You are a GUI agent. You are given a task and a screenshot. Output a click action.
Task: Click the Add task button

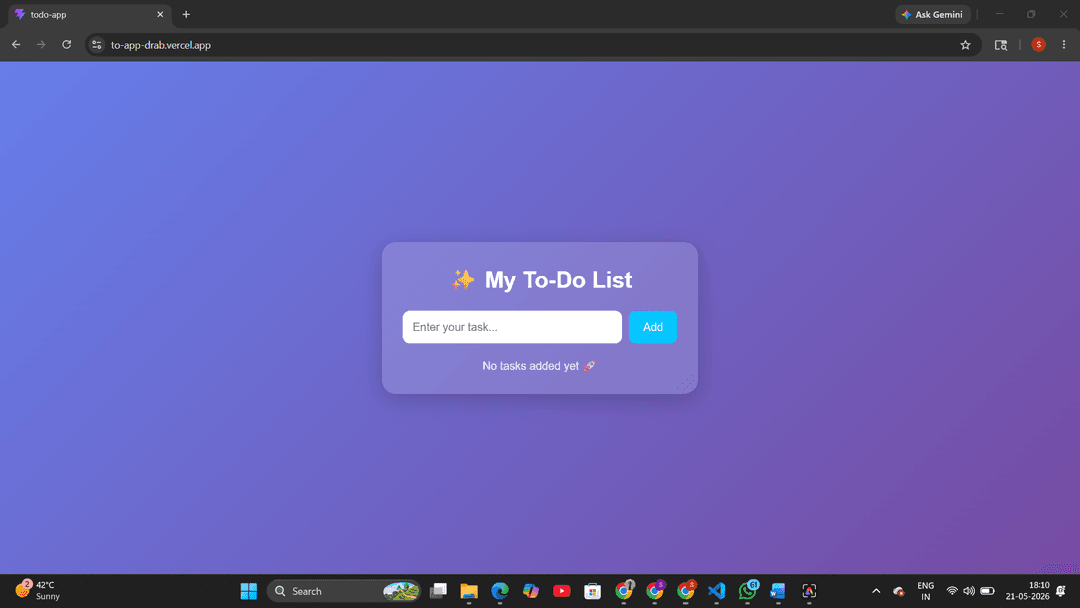tap(652, 327)
